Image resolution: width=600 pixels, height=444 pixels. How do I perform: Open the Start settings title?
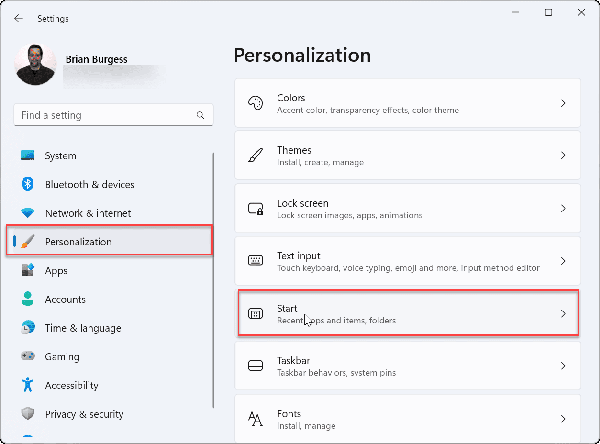(x=287, y=308)
